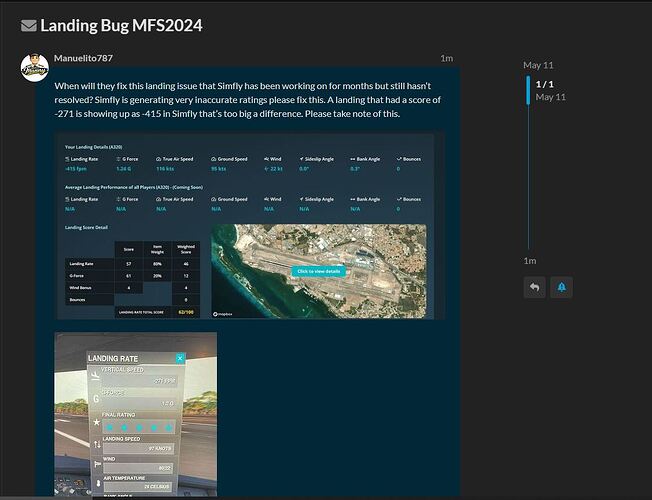The height and width of the screenshot is (500, 652).
Task: Click the 'Landing Score Detail' heading
Action: pyautogui.click(x=86, y=228)
